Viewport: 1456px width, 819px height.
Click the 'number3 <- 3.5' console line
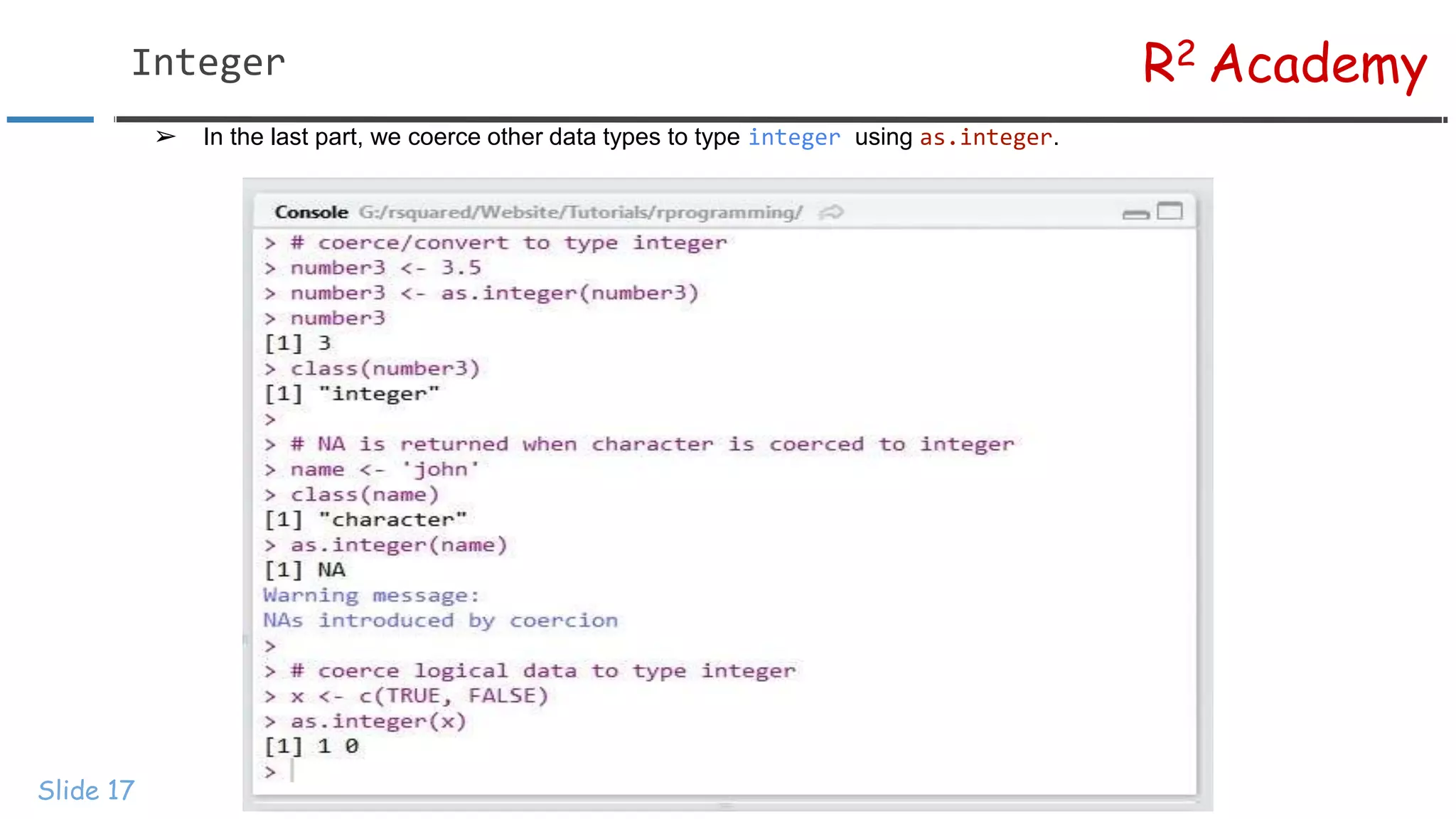click(385, 268)
